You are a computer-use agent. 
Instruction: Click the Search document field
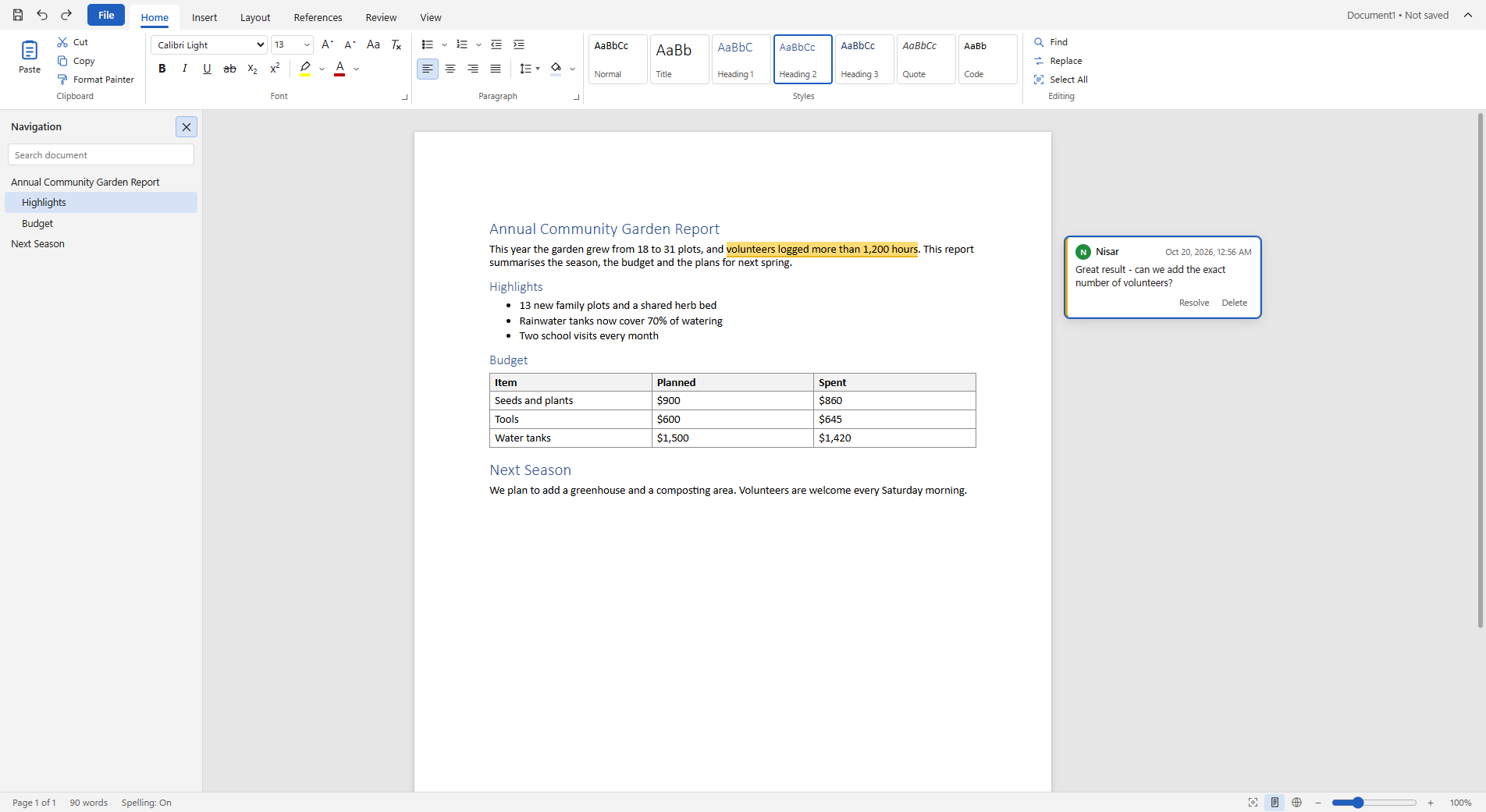pyautogui.click(x=101, y=154)
